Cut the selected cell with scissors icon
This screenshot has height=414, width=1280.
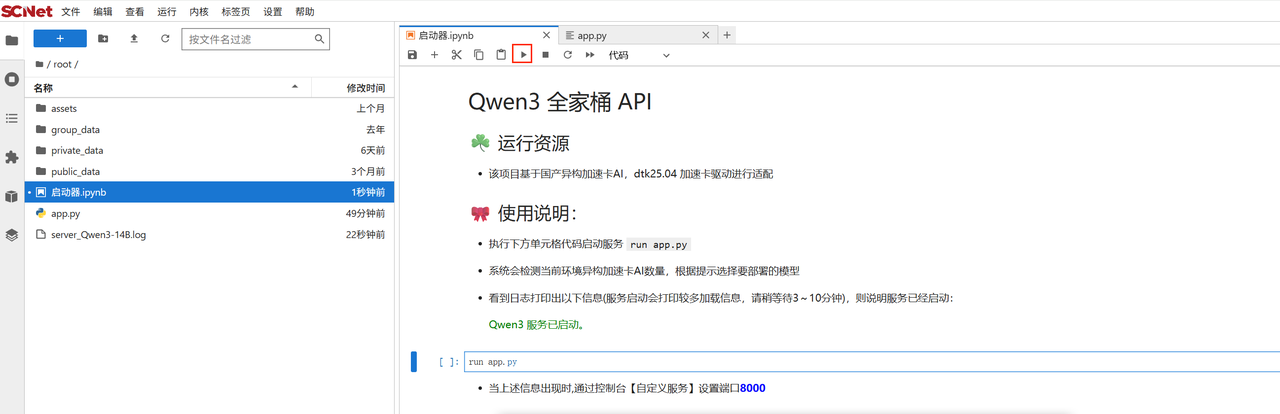pos(456,55)
